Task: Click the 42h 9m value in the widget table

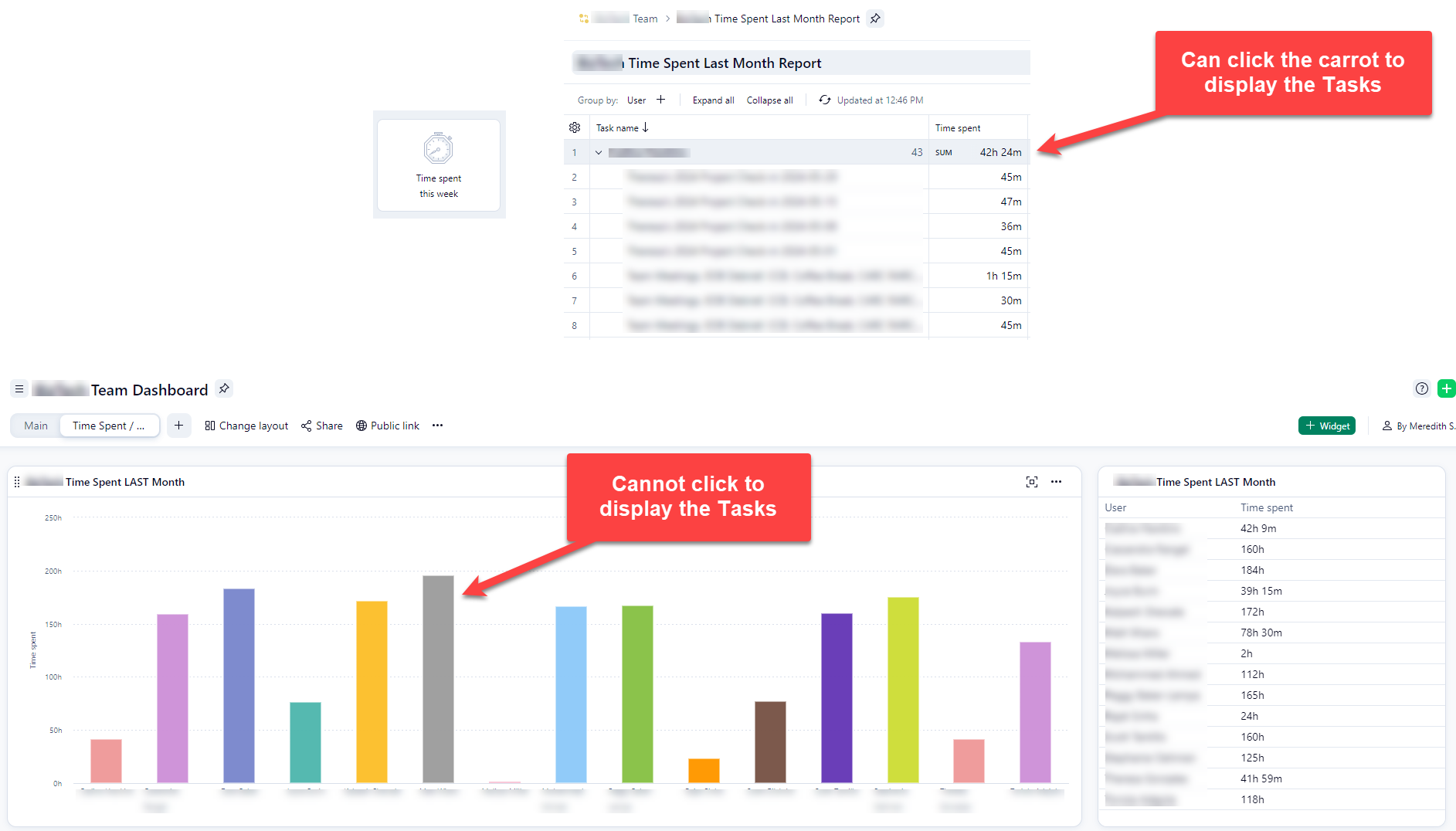Action: pos(1258,528)
